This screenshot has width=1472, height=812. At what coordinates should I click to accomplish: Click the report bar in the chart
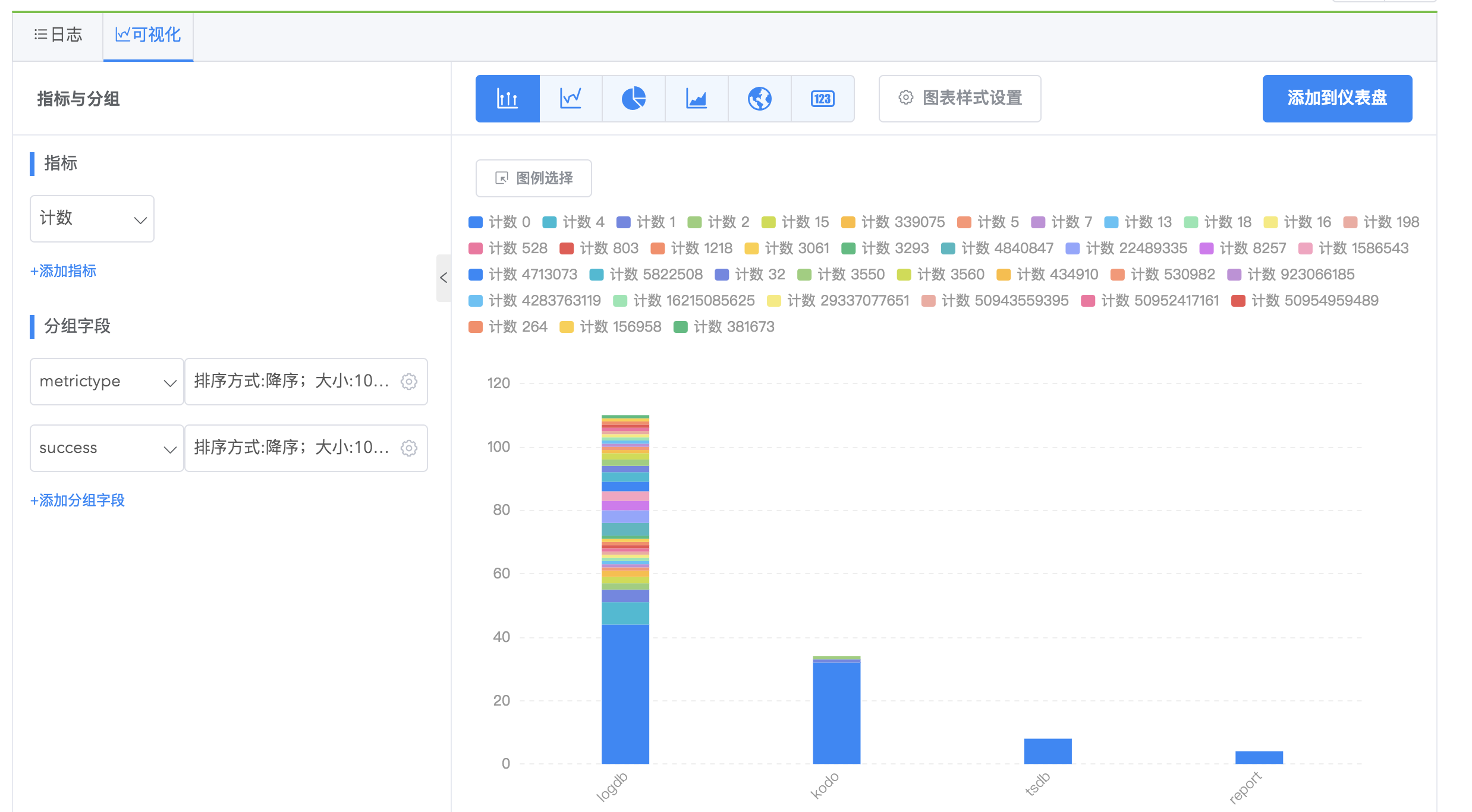pyautogui.click(x=1259, y=757)
